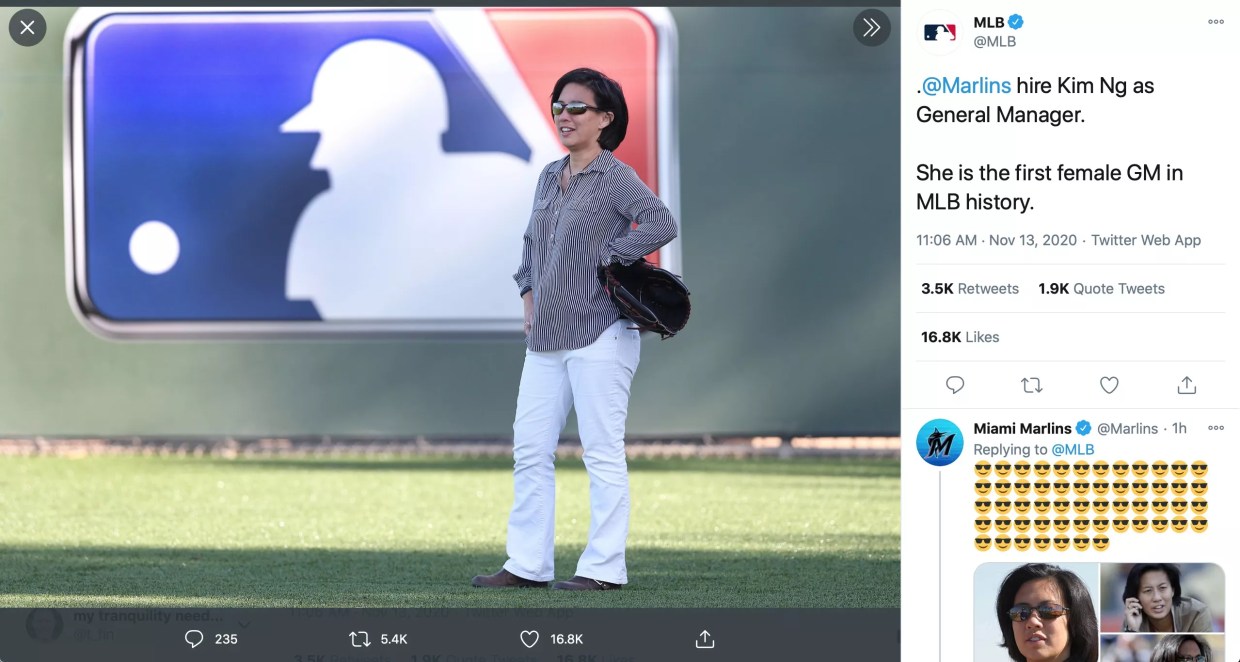Click the verified badge next to MLB
1240x662 pixels.
(1017, 21)
